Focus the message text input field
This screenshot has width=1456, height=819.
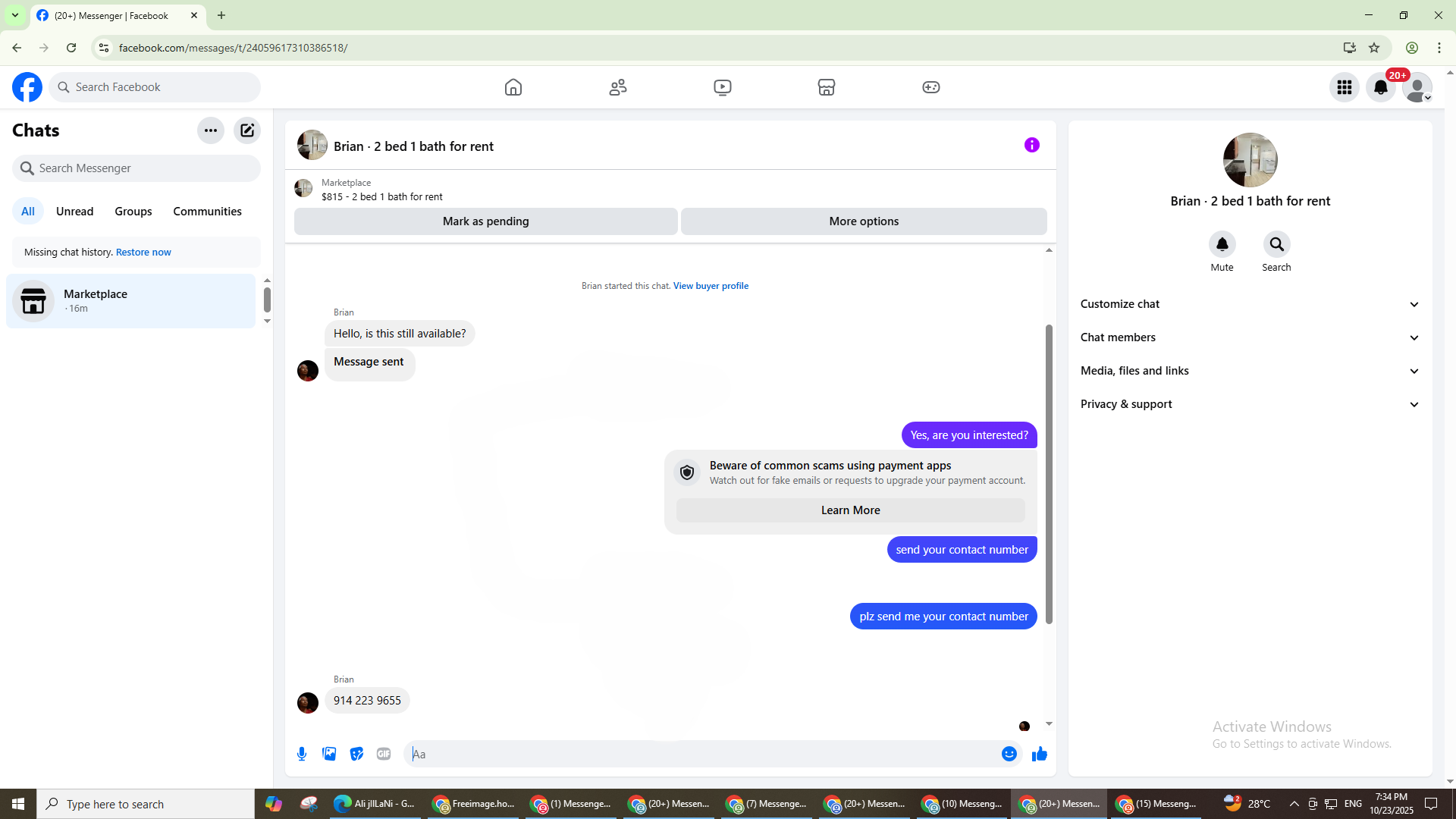point(701,754)
